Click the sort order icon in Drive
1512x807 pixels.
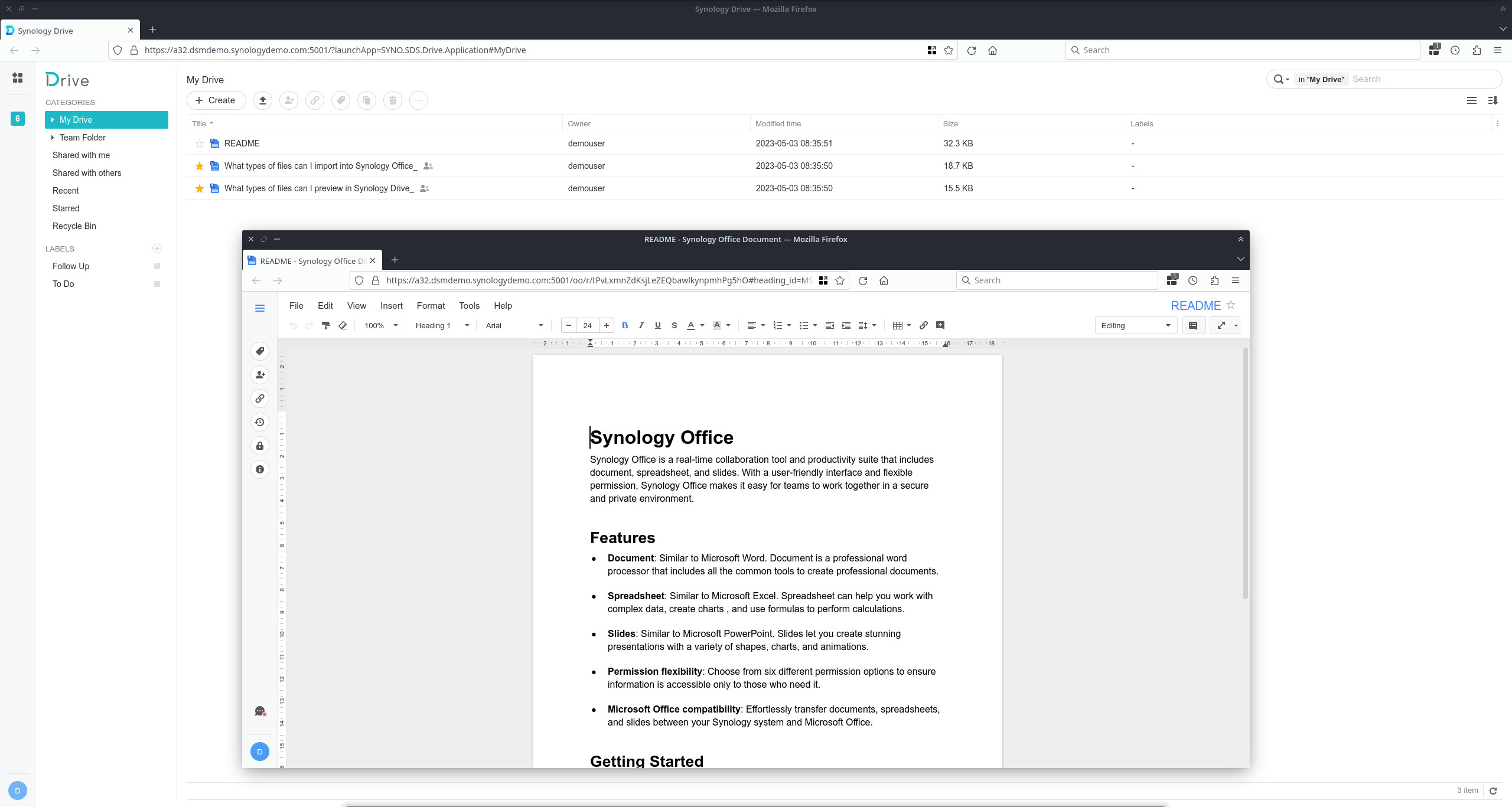pyautogui.click(x=1493, y=100)
